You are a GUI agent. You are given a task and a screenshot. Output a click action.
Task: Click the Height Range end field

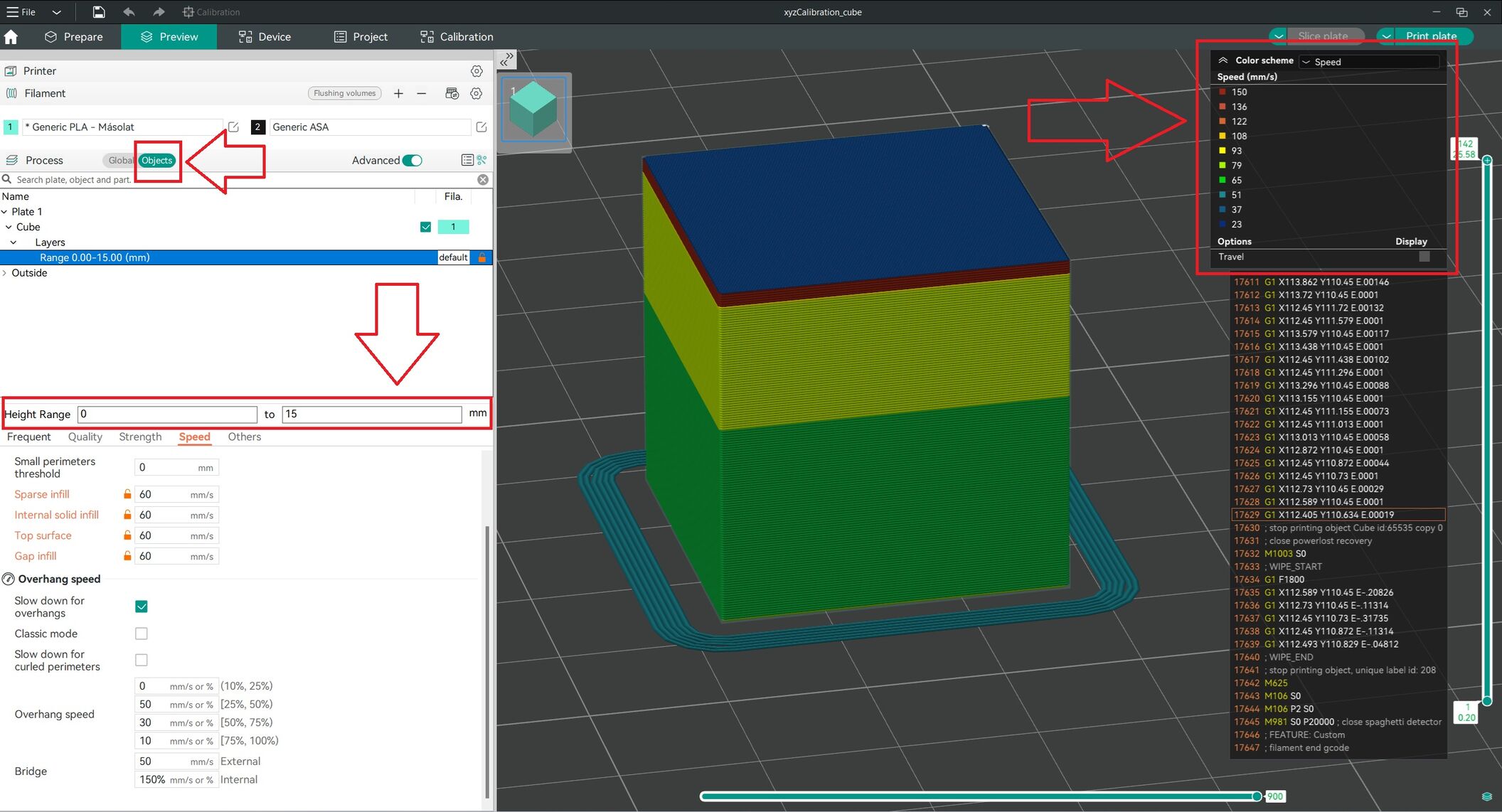372,414
